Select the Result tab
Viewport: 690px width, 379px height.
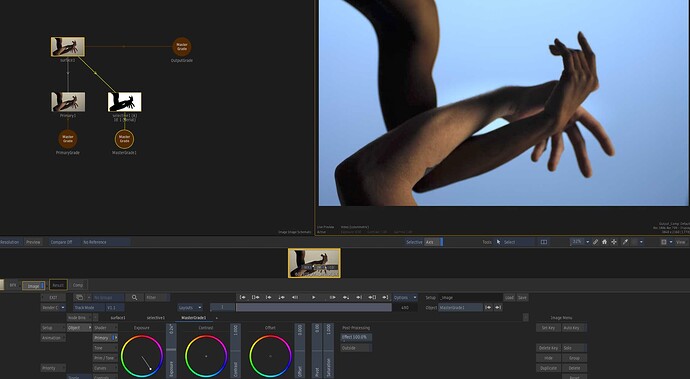pos(58,285)
